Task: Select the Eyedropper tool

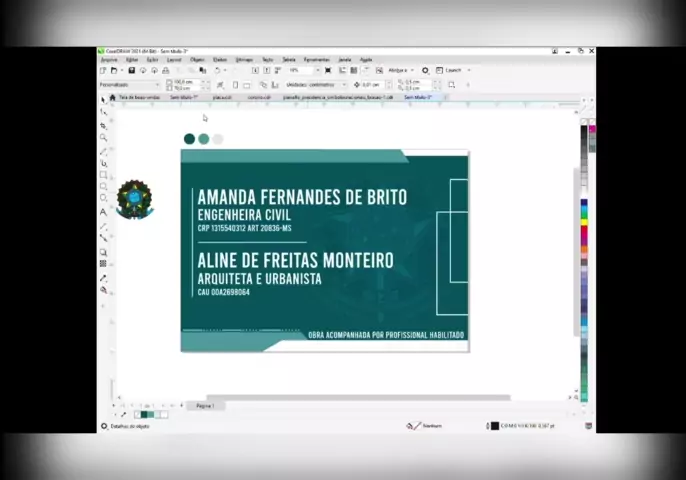Action: tap(103, 278)
